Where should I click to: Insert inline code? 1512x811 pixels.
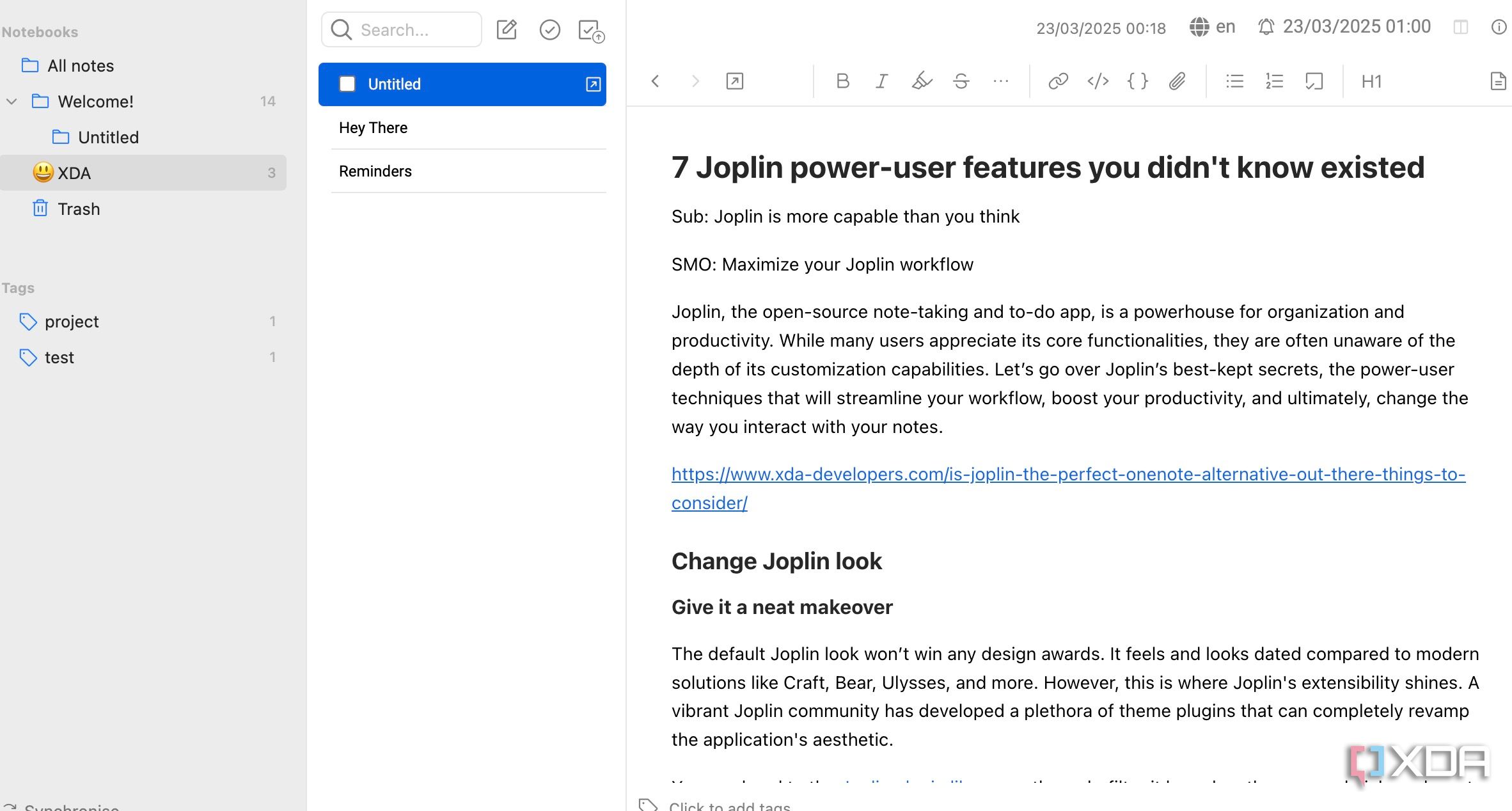pos(1098,81)
